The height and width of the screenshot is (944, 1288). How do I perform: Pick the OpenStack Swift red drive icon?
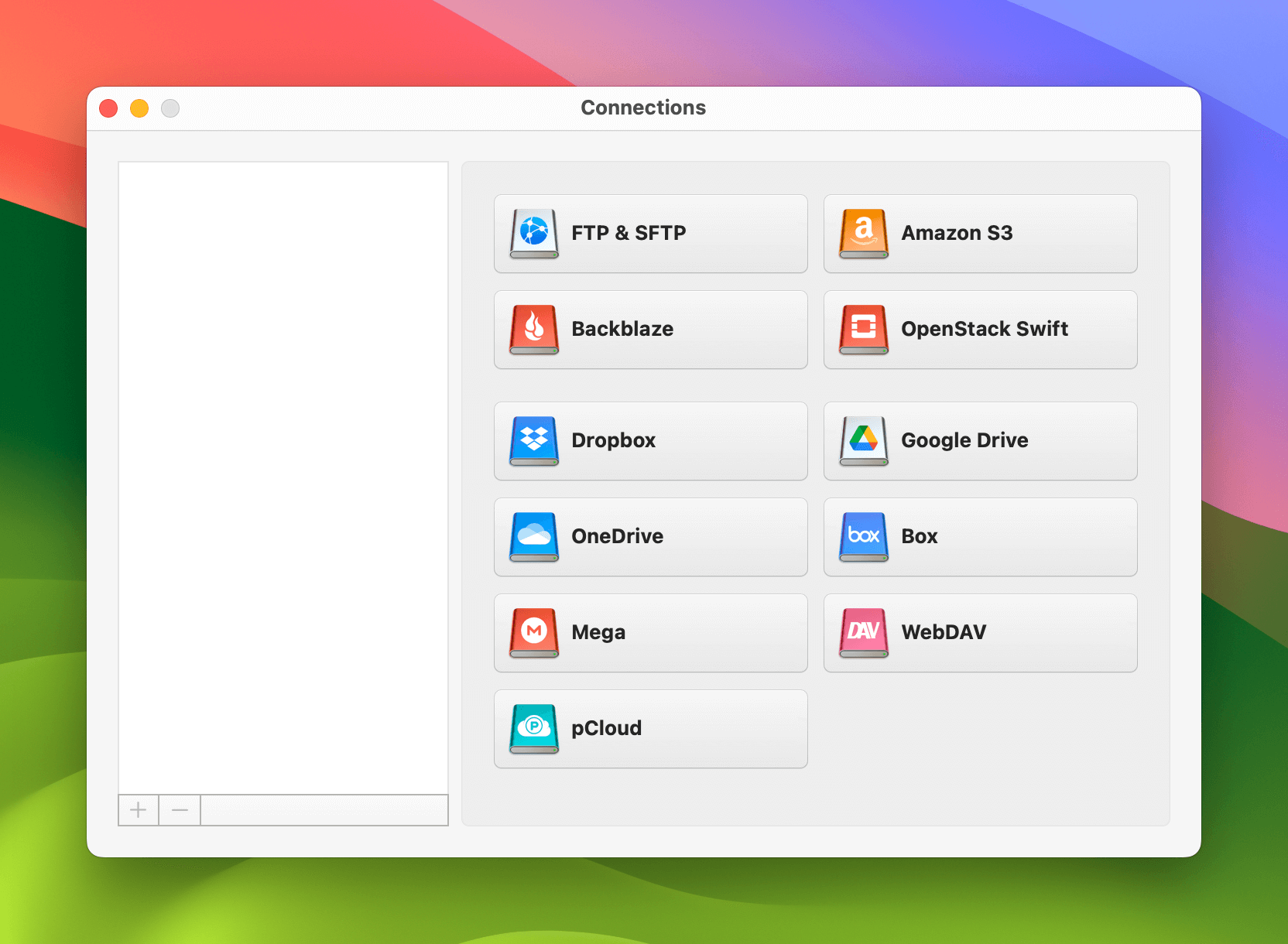pyautogui.click(x=864, y=330)
